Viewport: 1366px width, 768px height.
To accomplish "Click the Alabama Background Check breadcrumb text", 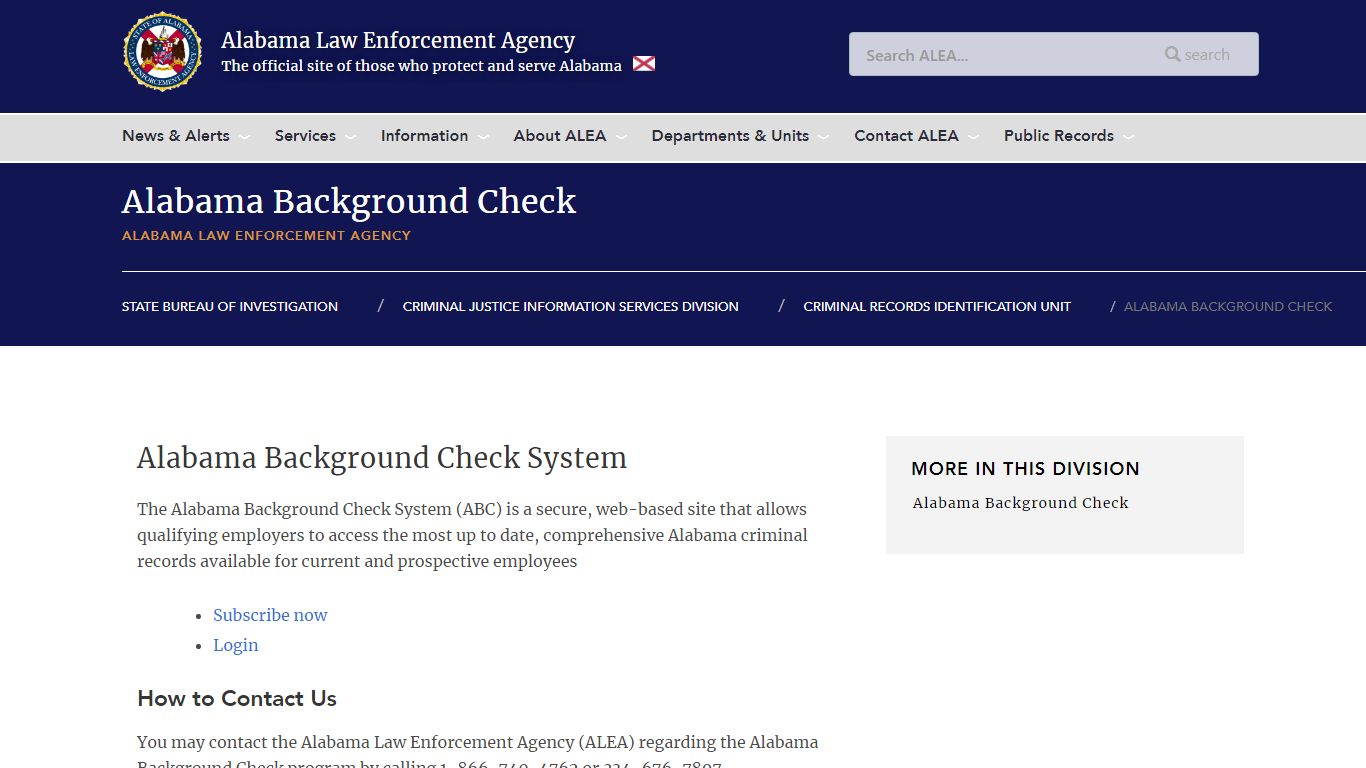I will (1228, 307).
